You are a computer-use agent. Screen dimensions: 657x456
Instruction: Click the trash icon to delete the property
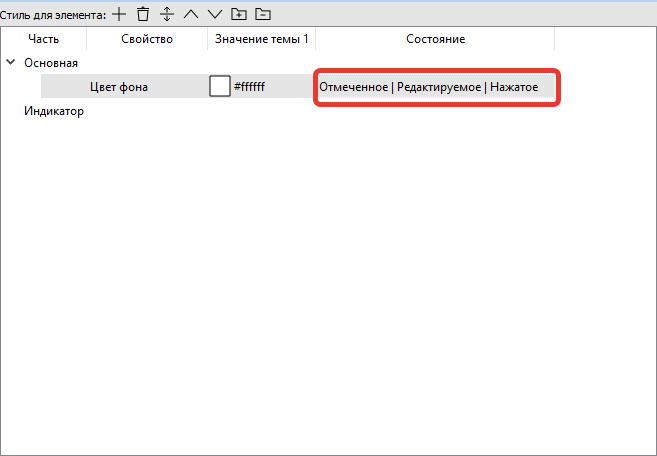[143, 14]
